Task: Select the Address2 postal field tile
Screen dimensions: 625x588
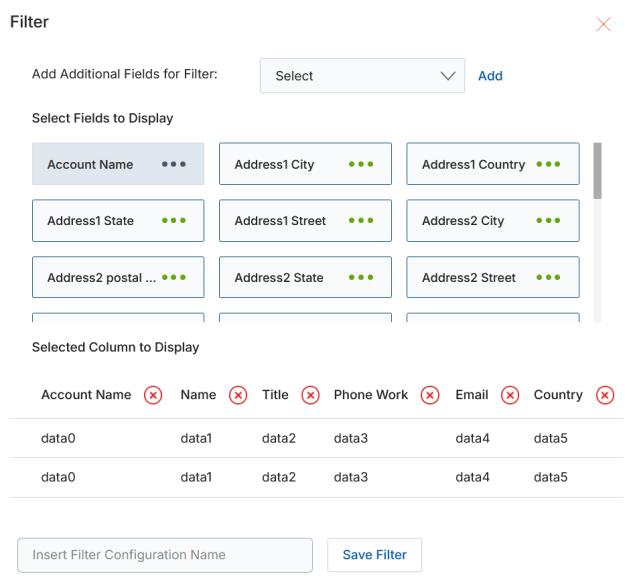Action: pos(118,277)
